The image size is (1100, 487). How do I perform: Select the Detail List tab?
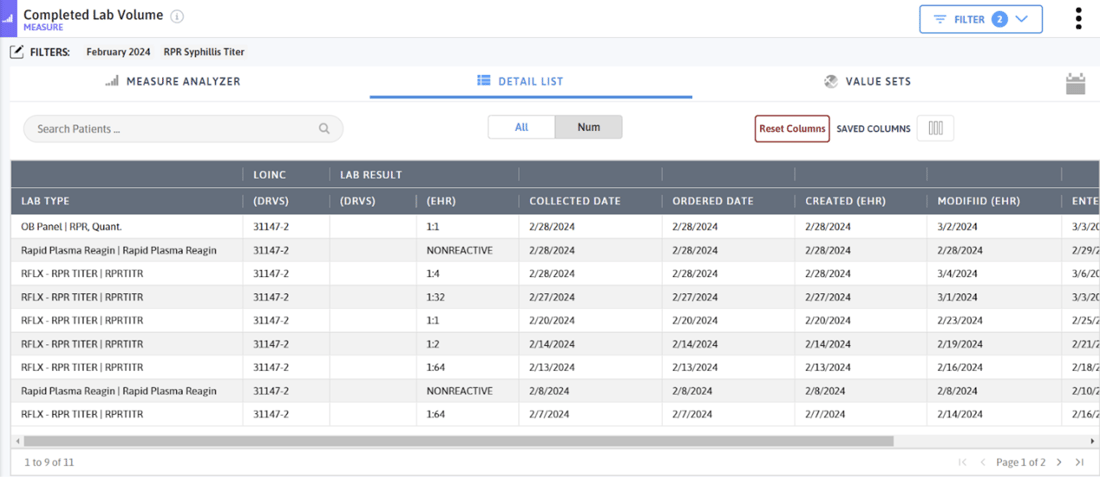tap(520, 81)
